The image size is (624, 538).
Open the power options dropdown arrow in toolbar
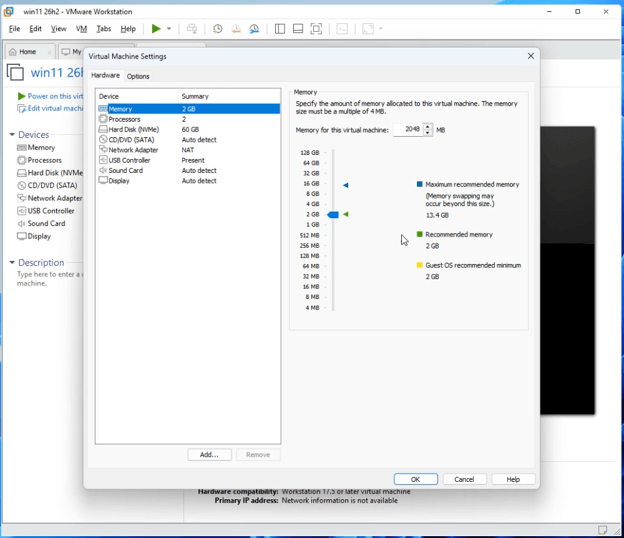[169, 29]
